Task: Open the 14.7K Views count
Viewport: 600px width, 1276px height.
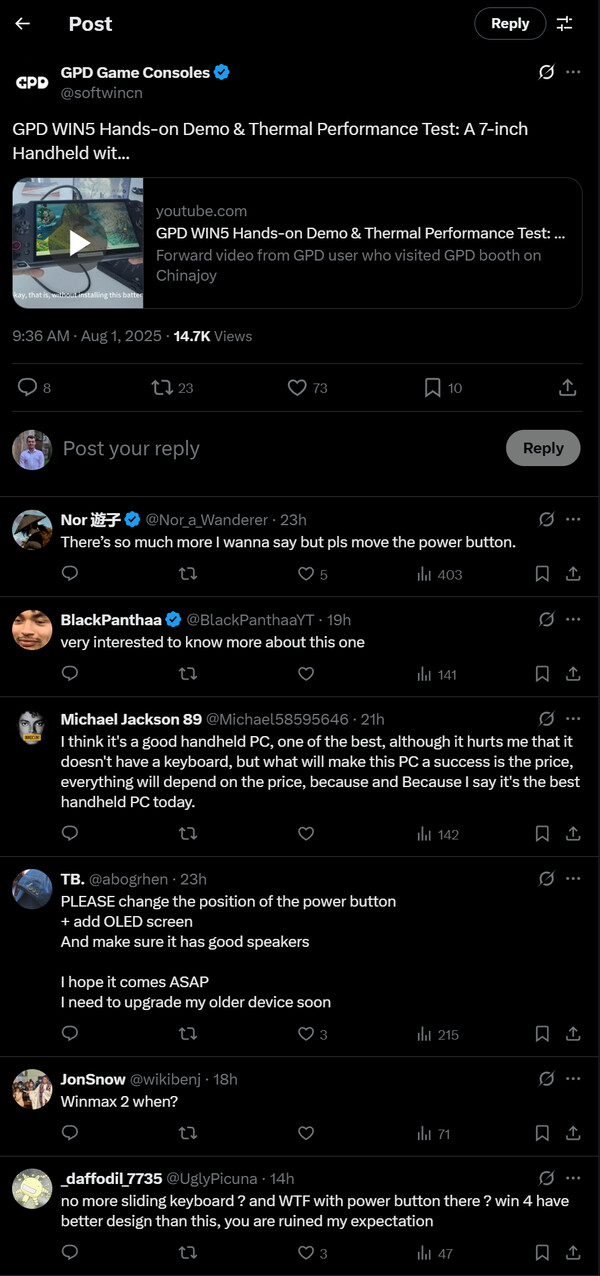Action: point(213,336)
